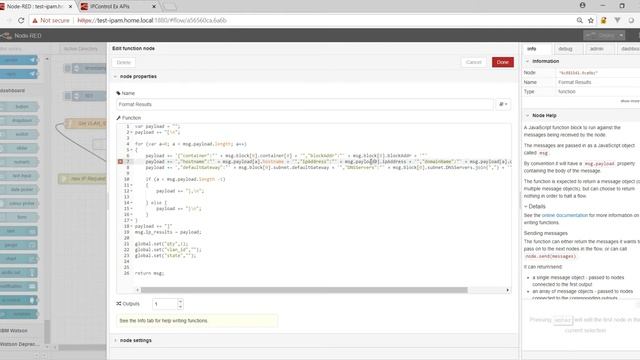
Task: Select the gauge node in palette
Action: (x=18, y=245)
